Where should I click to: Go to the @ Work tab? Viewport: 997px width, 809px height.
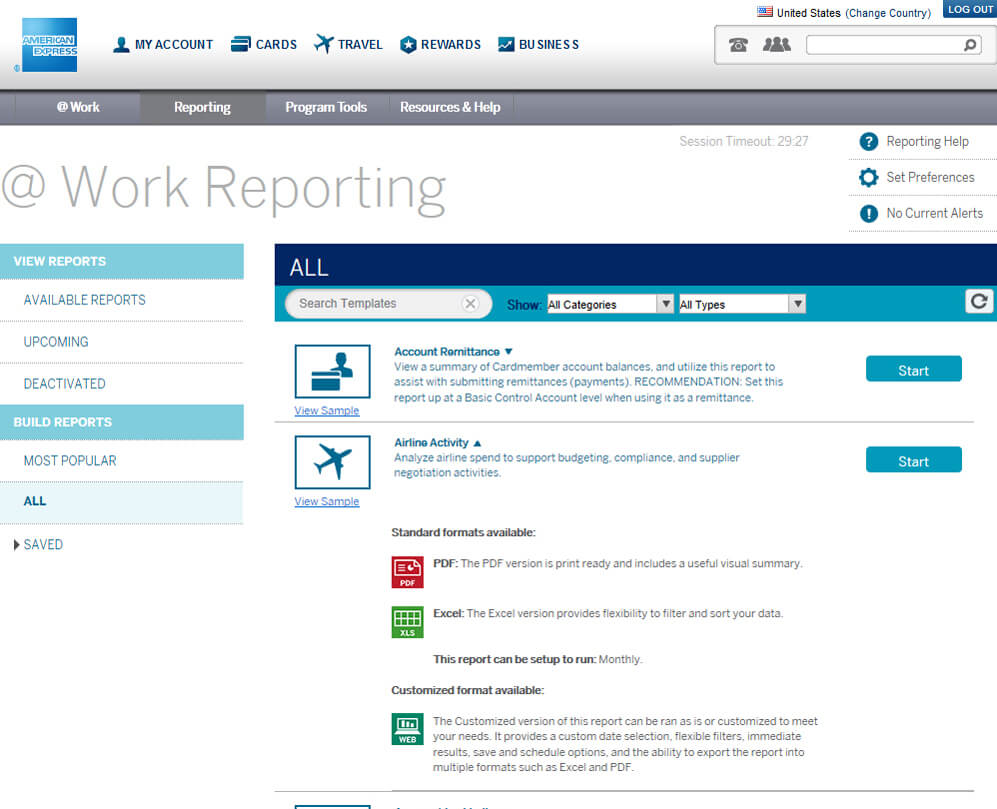(x=78, y=107)
